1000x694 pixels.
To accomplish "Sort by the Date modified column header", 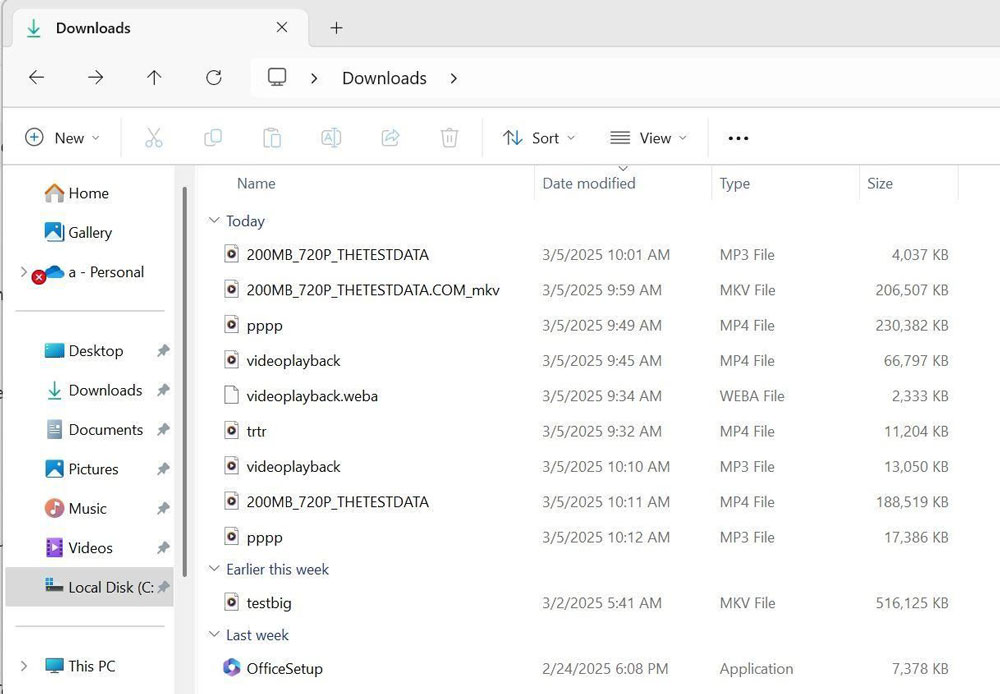I will (x=589, y=184).
